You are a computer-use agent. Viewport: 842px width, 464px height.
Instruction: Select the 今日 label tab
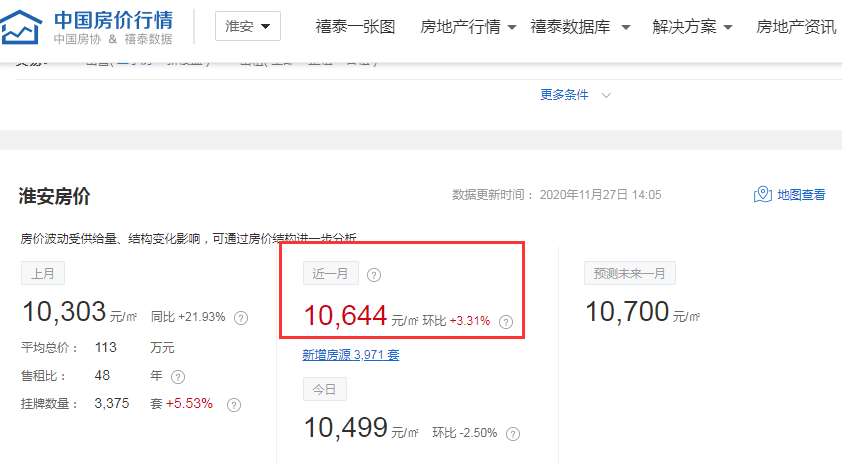coord(325,389)
